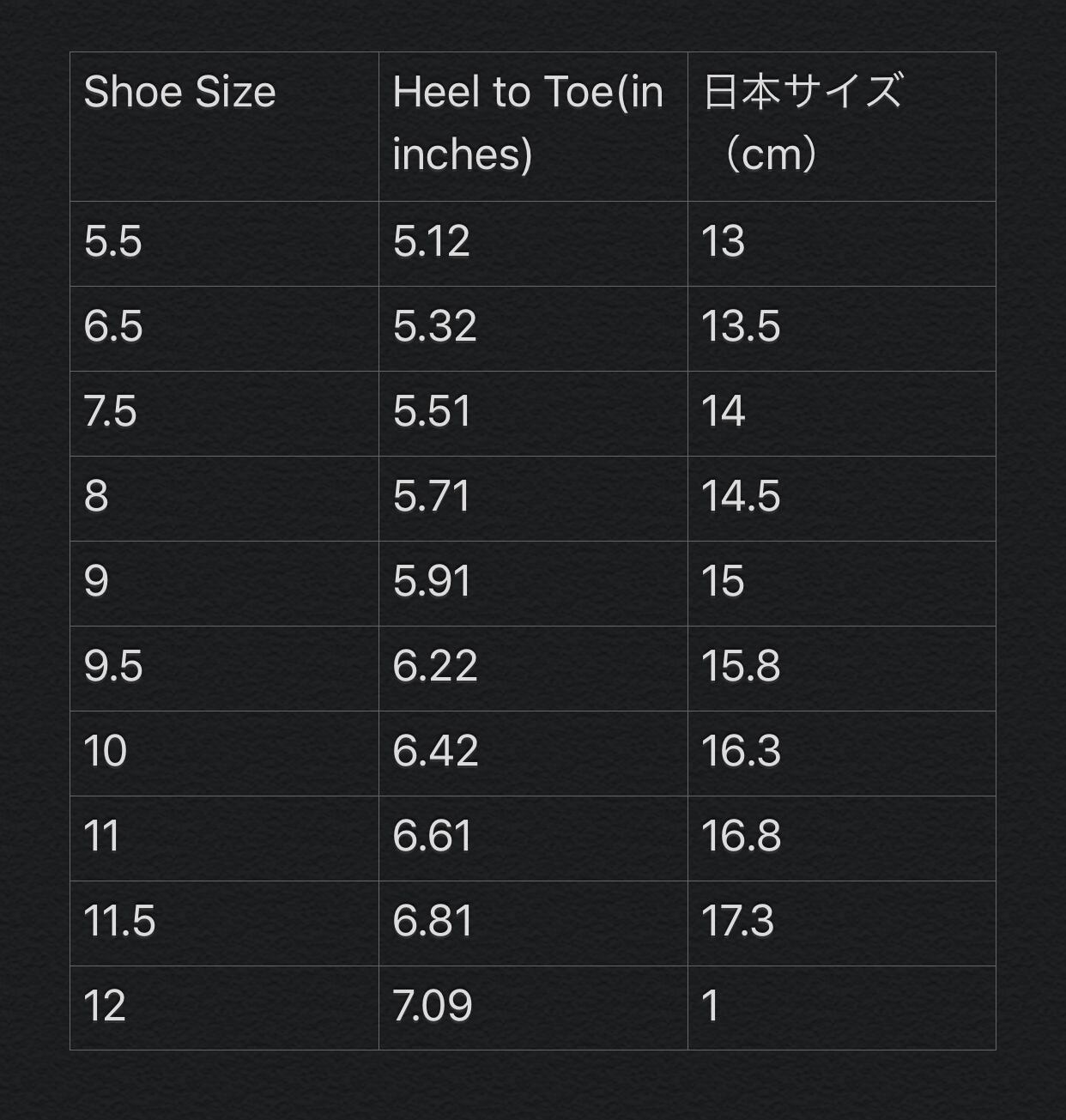Click the Japan size cell showing 17.3
This screenshot has width=1066, height=1120.
point(841,923)
